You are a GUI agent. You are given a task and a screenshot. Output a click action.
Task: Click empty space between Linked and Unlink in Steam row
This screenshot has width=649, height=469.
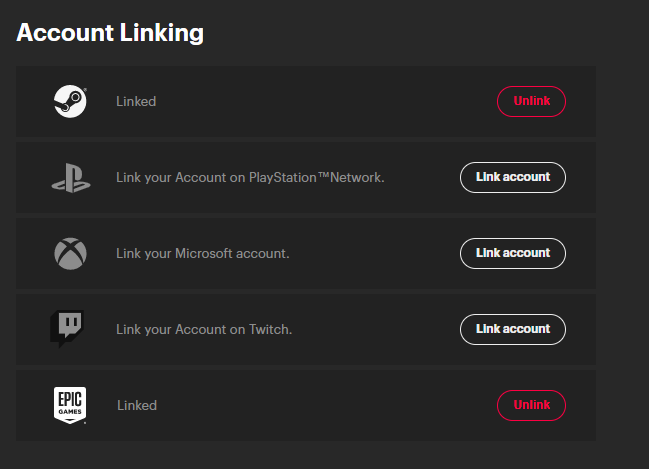[320, 102]
